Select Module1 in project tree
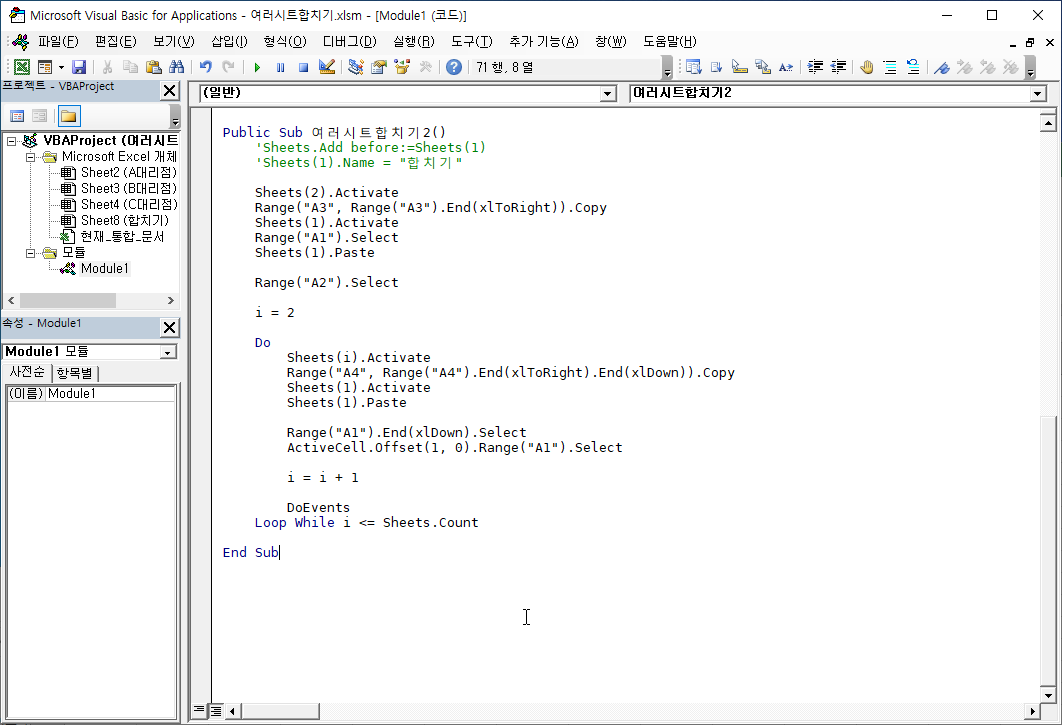The image size is (1062, 725). 104,268
